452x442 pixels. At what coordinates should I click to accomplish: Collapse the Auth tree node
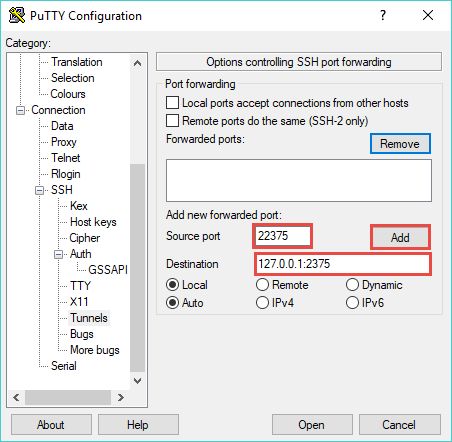[x=59, y=254]
